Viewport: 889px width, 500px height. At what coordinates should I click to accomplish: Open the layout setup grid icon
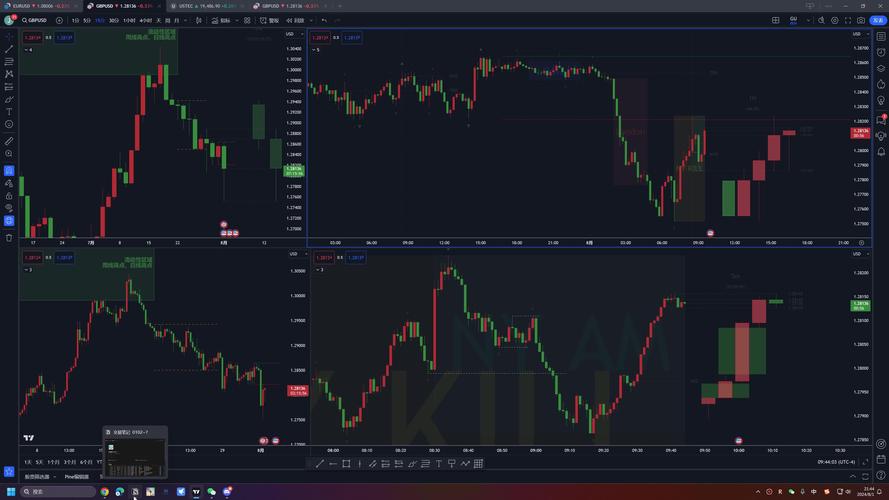[776, 20]
